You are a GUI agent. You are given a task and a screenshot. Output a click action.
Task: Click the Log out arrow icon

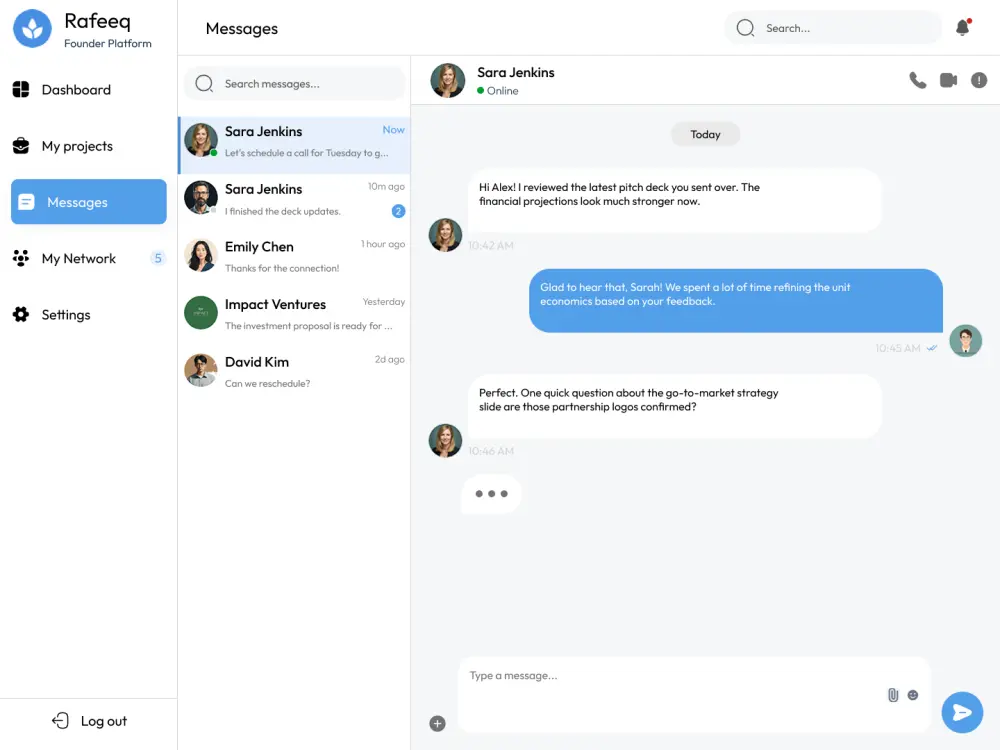[60, 721]
